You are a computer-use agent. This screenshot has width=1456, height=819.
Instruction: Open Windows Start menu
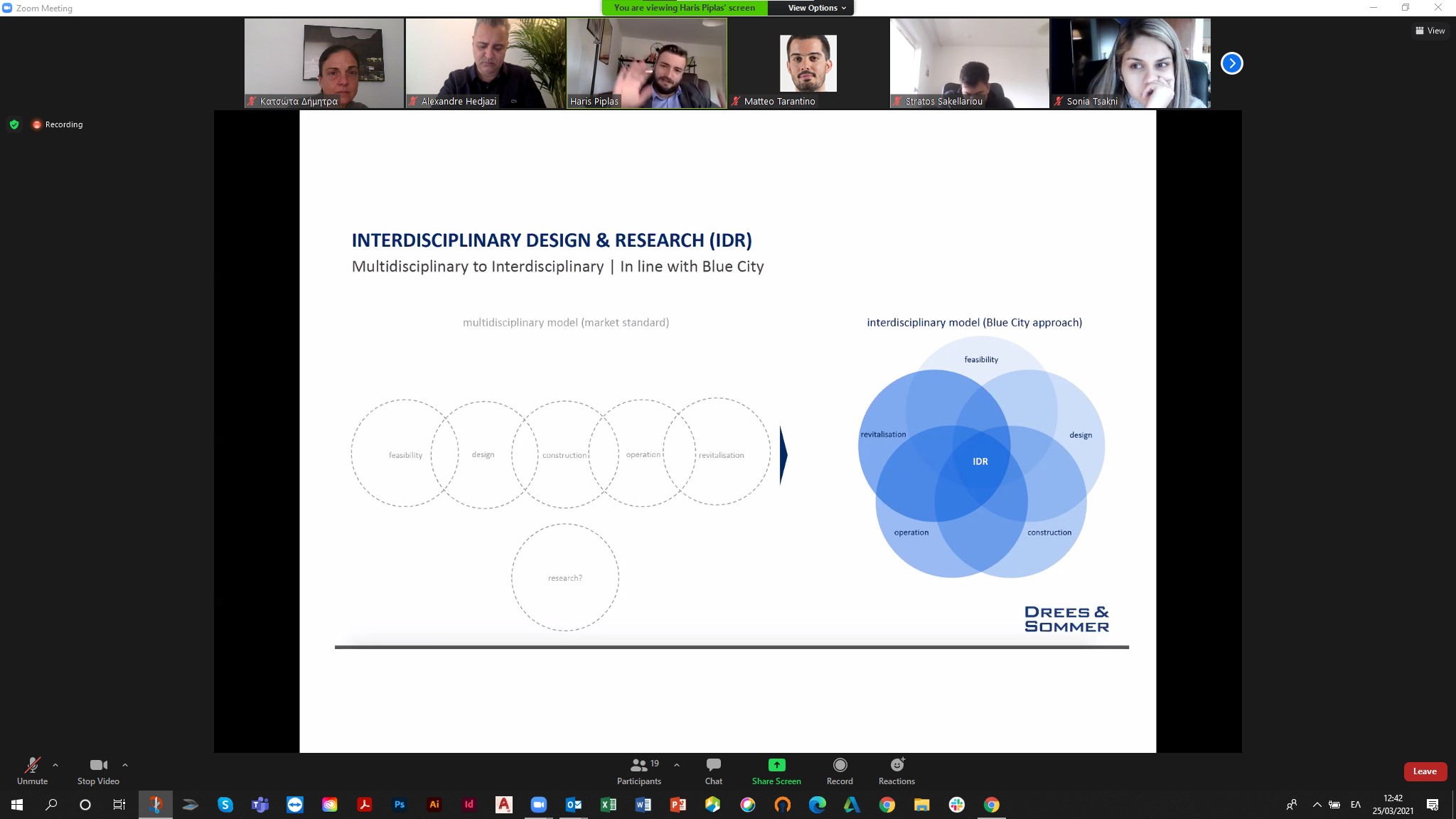[17, 805]
